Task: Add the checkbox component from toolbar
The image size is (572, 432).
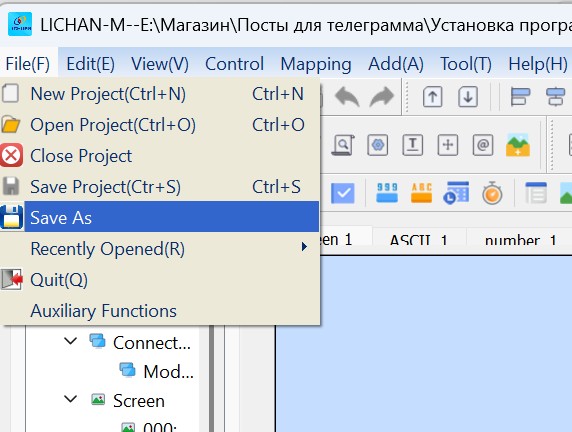Action: coord(343,193)
